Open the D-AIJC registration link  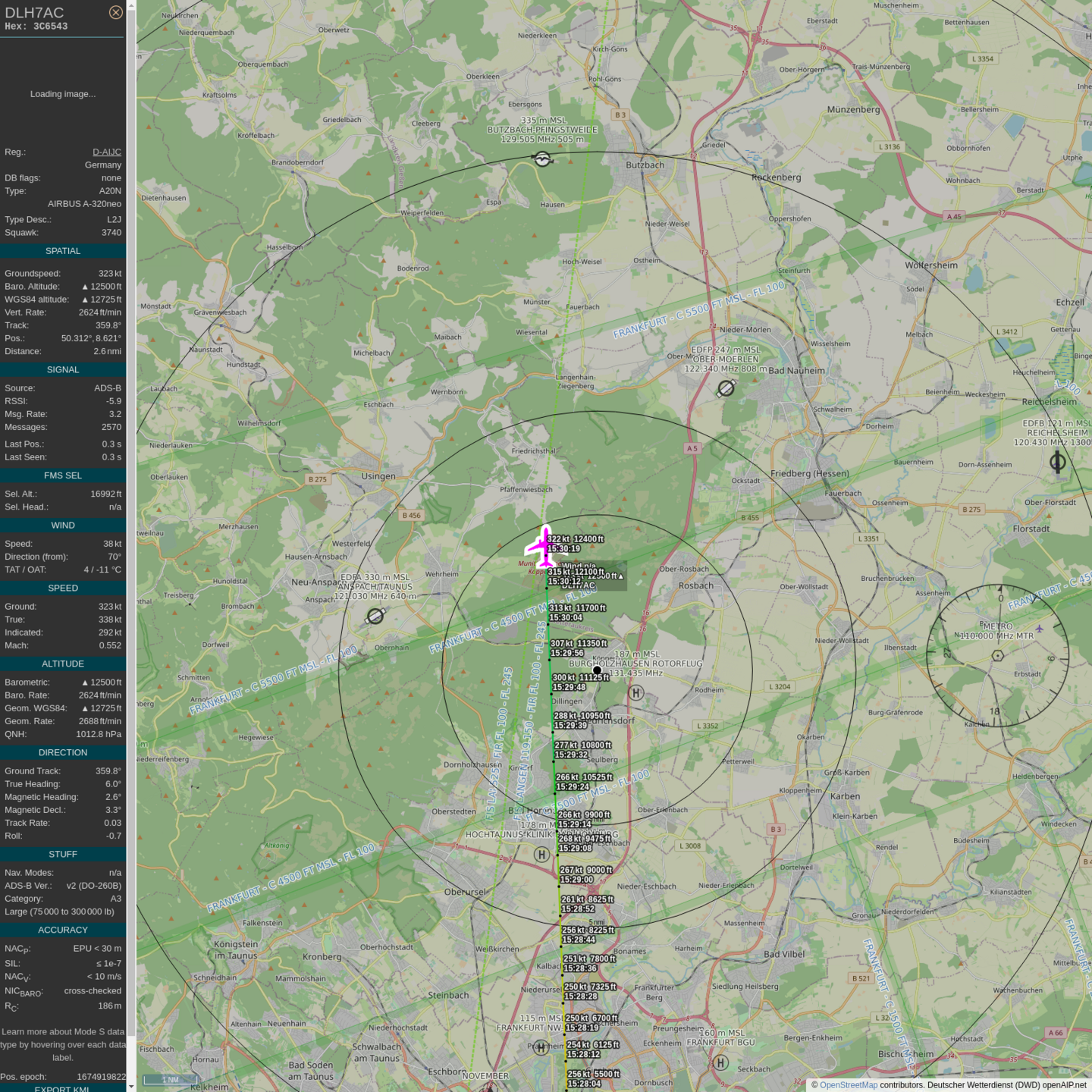(x=106, y=152)
